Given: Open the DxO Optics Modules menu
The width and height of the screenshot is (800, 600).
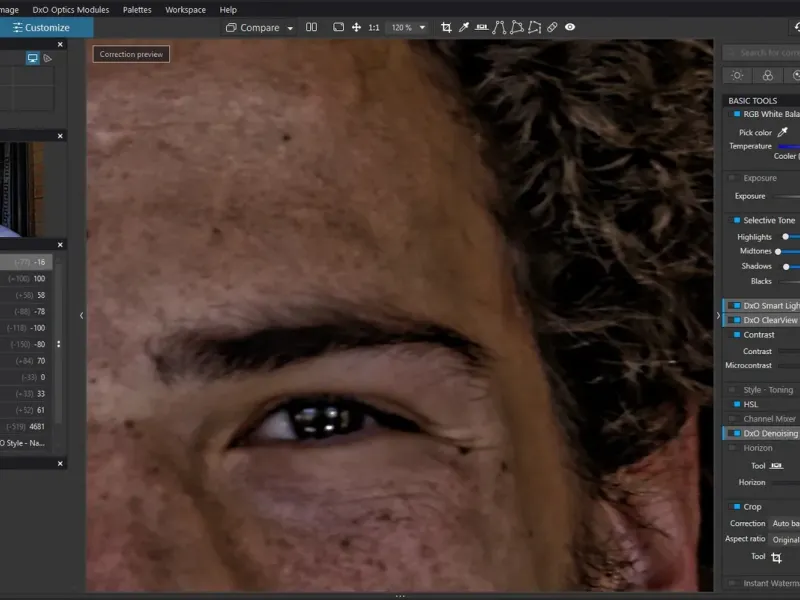Looking at the screenshot, I should coord(70,10).
